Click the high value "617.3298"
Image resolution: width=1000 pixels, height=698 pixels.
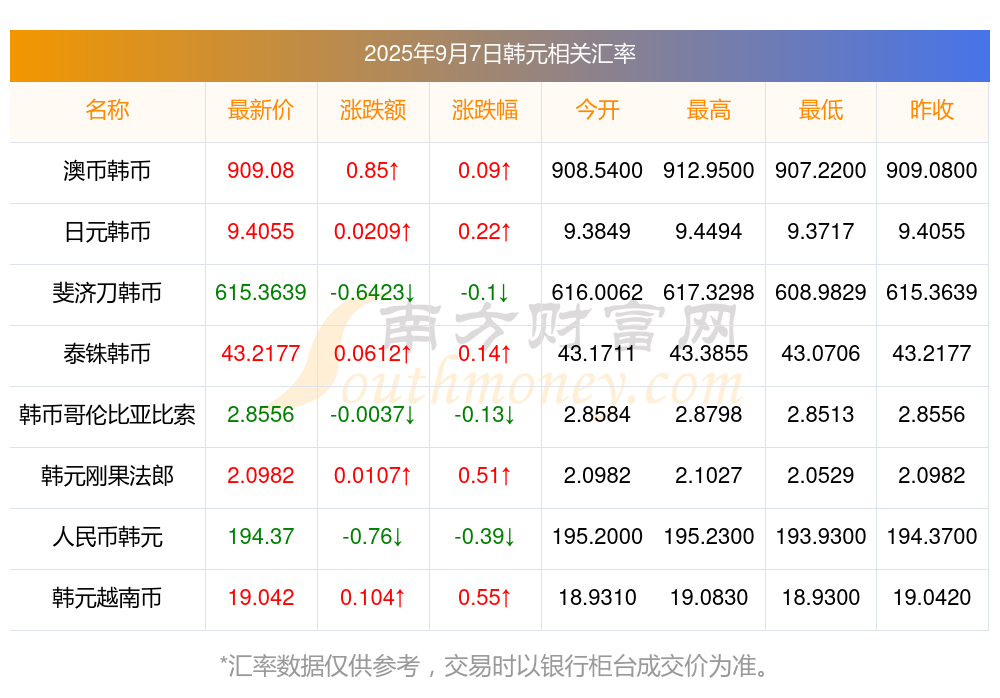pyautogui.click(x=709, y=293)
